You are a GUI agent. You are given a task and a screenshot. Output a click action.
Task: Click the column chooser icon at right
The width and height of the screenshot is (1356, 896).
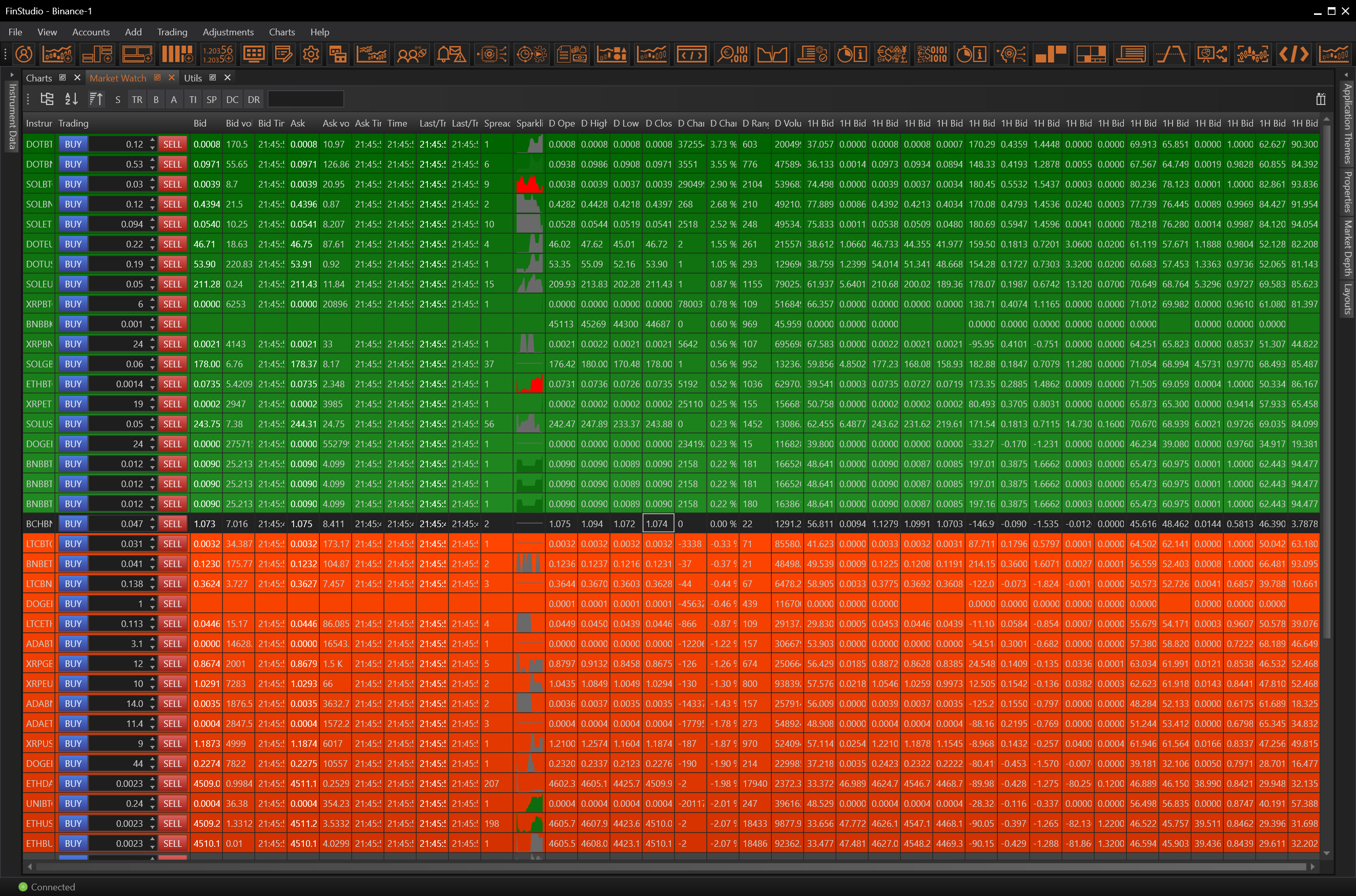(1321, 99)
